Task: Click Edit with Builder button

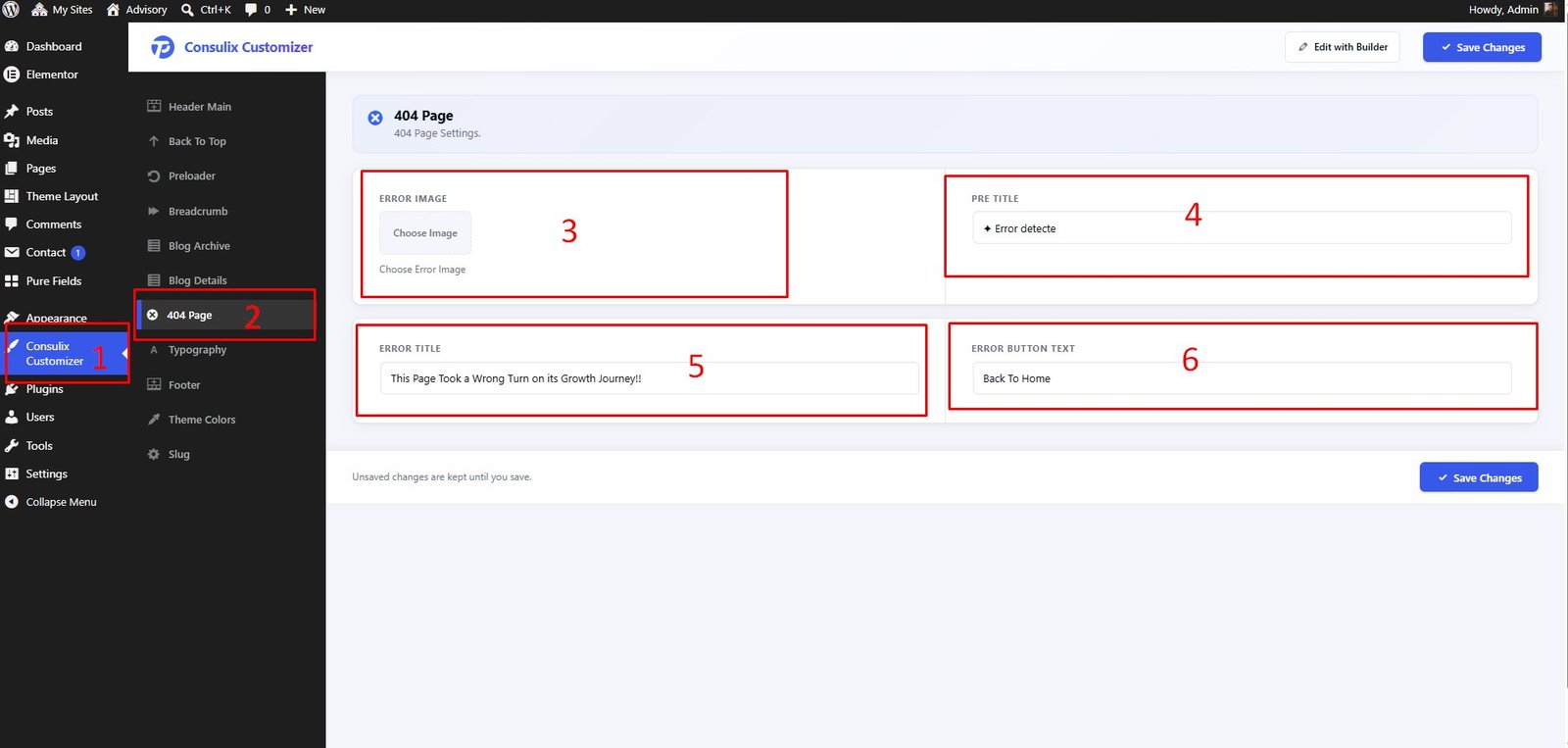Action: tap(1343, 47)
